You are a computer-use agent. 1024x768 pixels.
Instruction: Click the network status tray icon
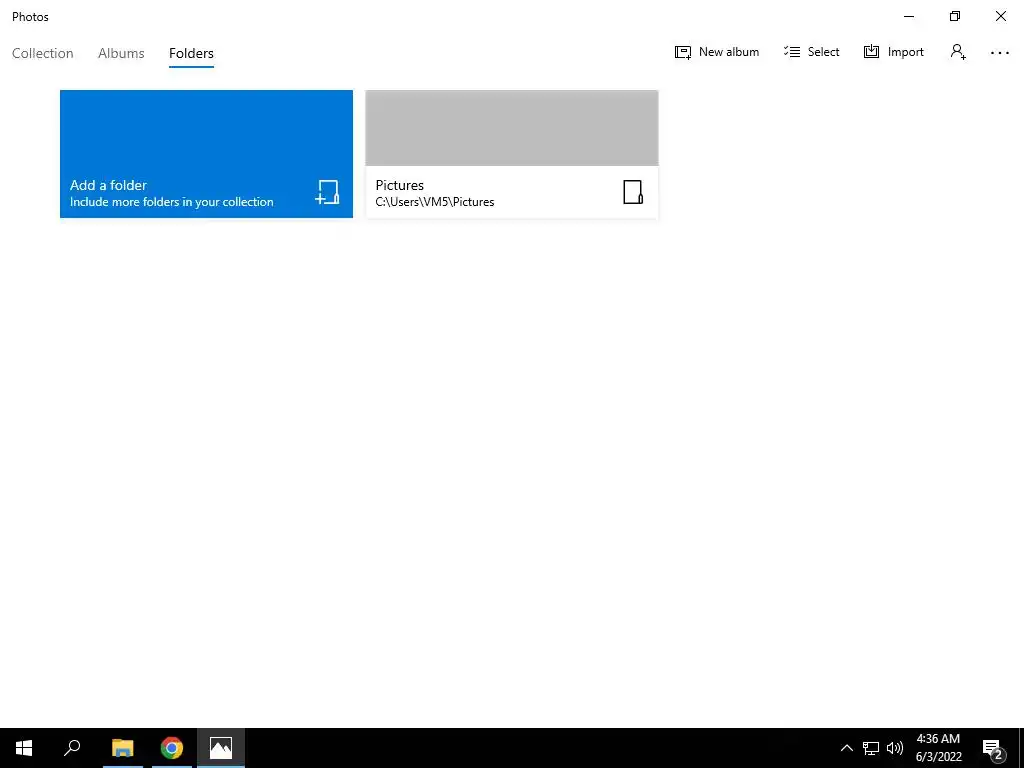pos(871,748)
